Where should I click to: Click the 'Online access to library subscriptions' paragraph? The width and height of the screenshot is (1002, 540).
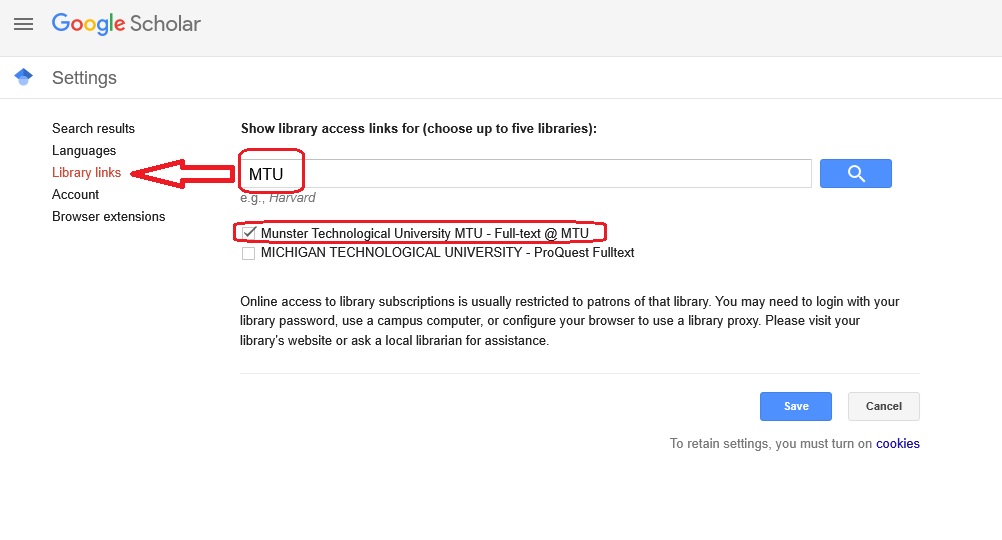tap(570, 321)
